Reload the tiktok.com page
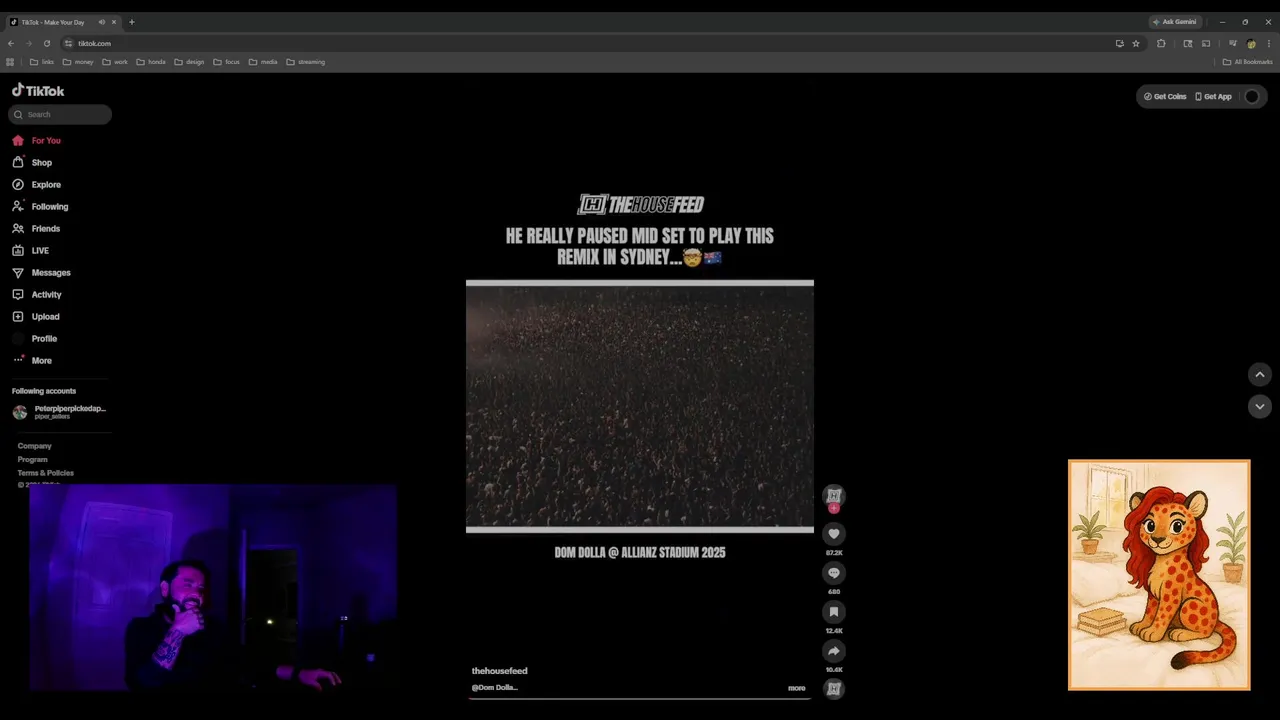1280x720 pixels. point(46,43)
